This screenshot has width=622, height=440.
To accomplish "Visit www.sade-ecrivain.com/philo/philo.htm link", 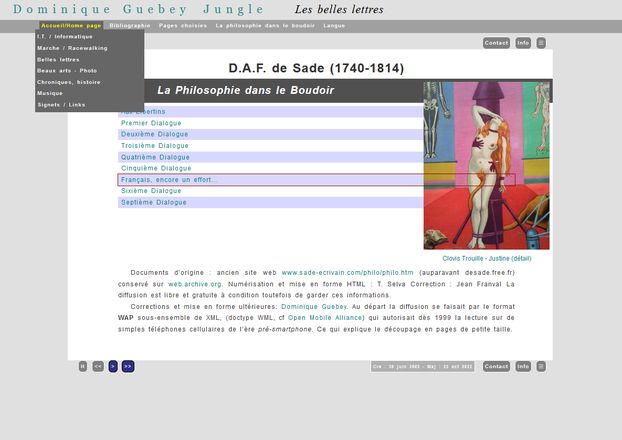I will pyautogui.click(x=347, y=273).
